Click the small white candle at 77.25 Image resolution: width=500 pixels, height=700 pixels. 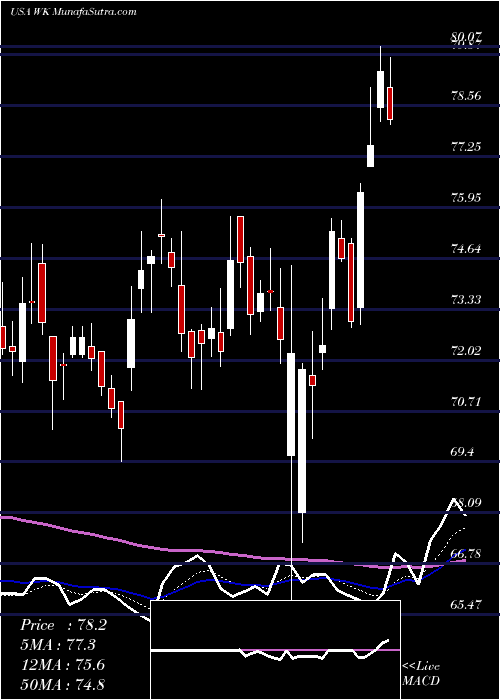371,156
